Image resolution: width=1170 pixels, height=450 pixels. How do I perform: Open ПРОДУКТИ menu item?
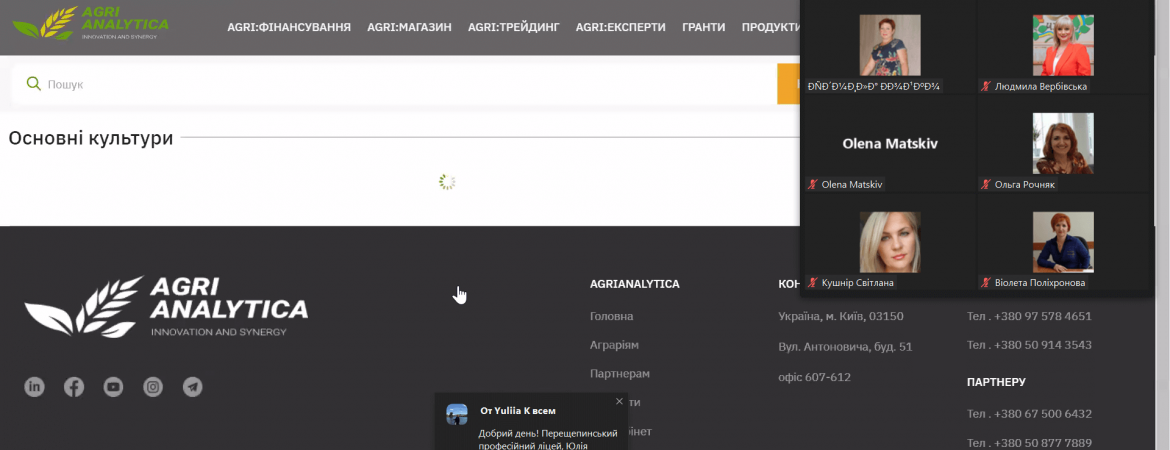(771, 28)
